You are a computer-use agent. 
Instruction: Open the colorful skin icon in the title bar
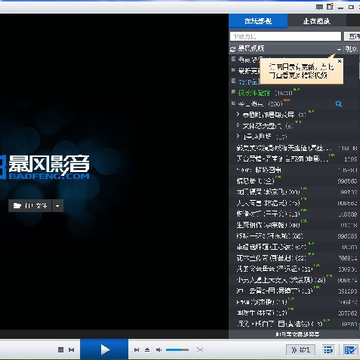[330, 7]
